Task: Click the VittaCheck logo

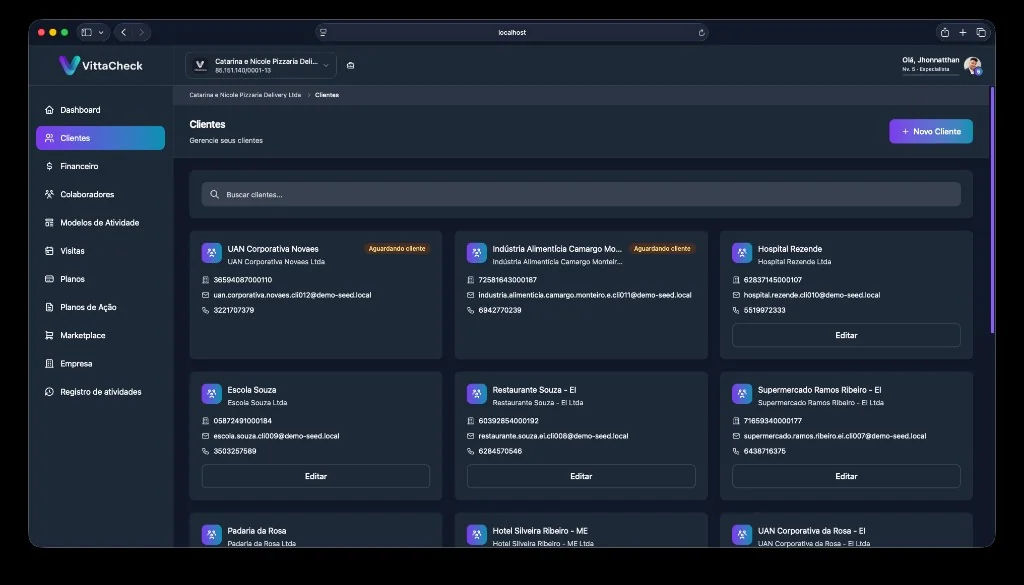Action: pyautogui.click(x=101, y=65)
